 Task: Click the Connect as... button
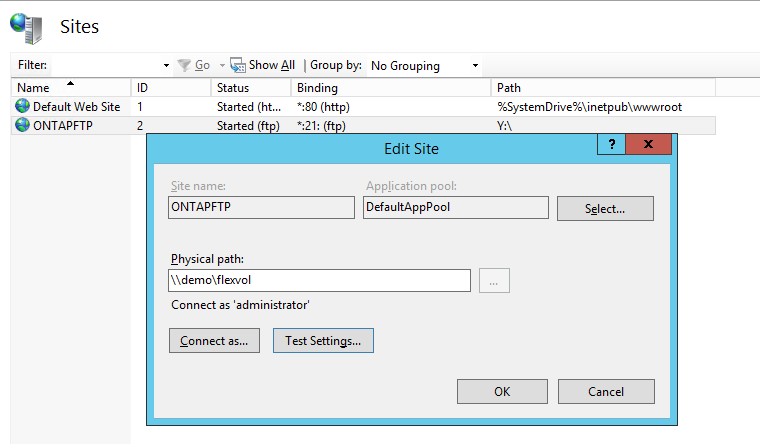coord(214,341)
